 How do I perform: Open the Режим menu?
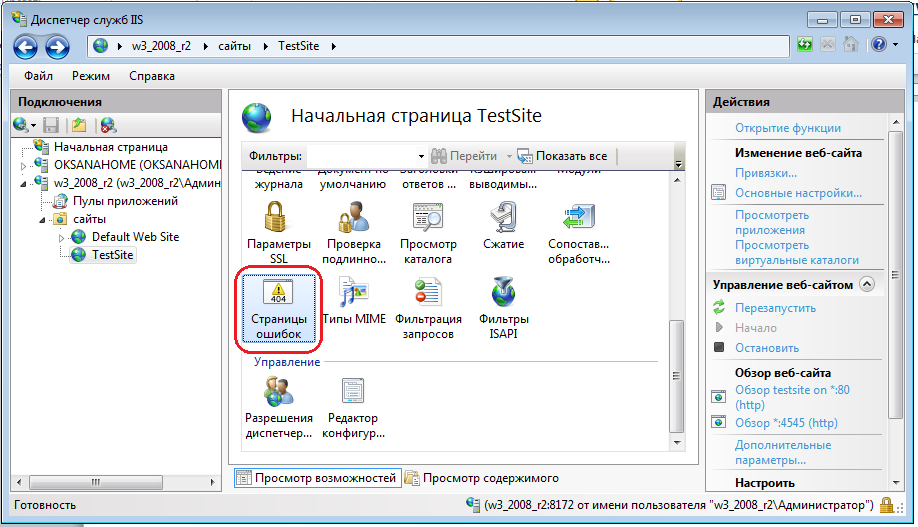click(x=91, y=76)
